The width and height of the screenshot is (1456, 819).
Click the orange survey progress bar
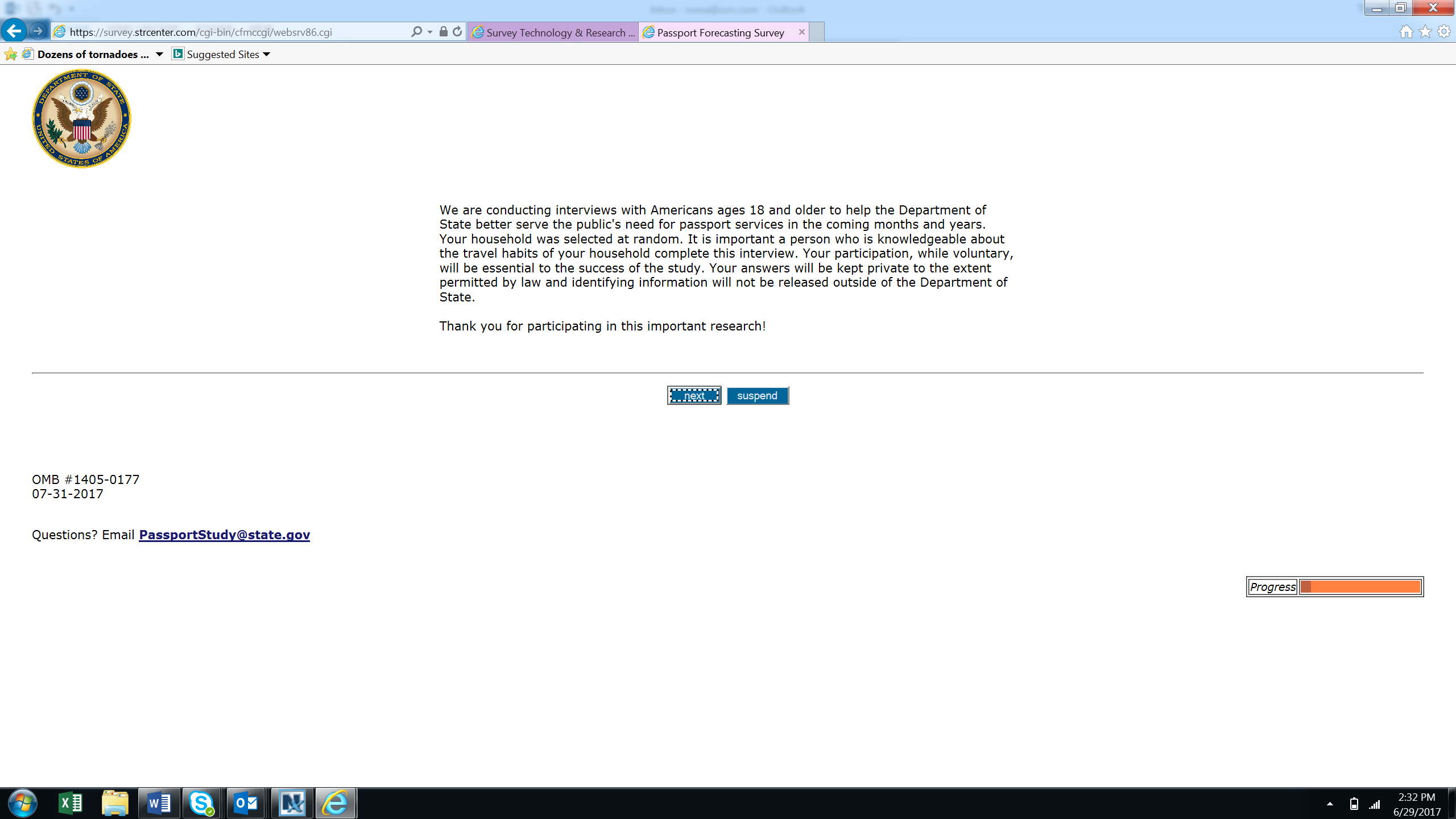pyautogui.click(x=1360, y=587)
